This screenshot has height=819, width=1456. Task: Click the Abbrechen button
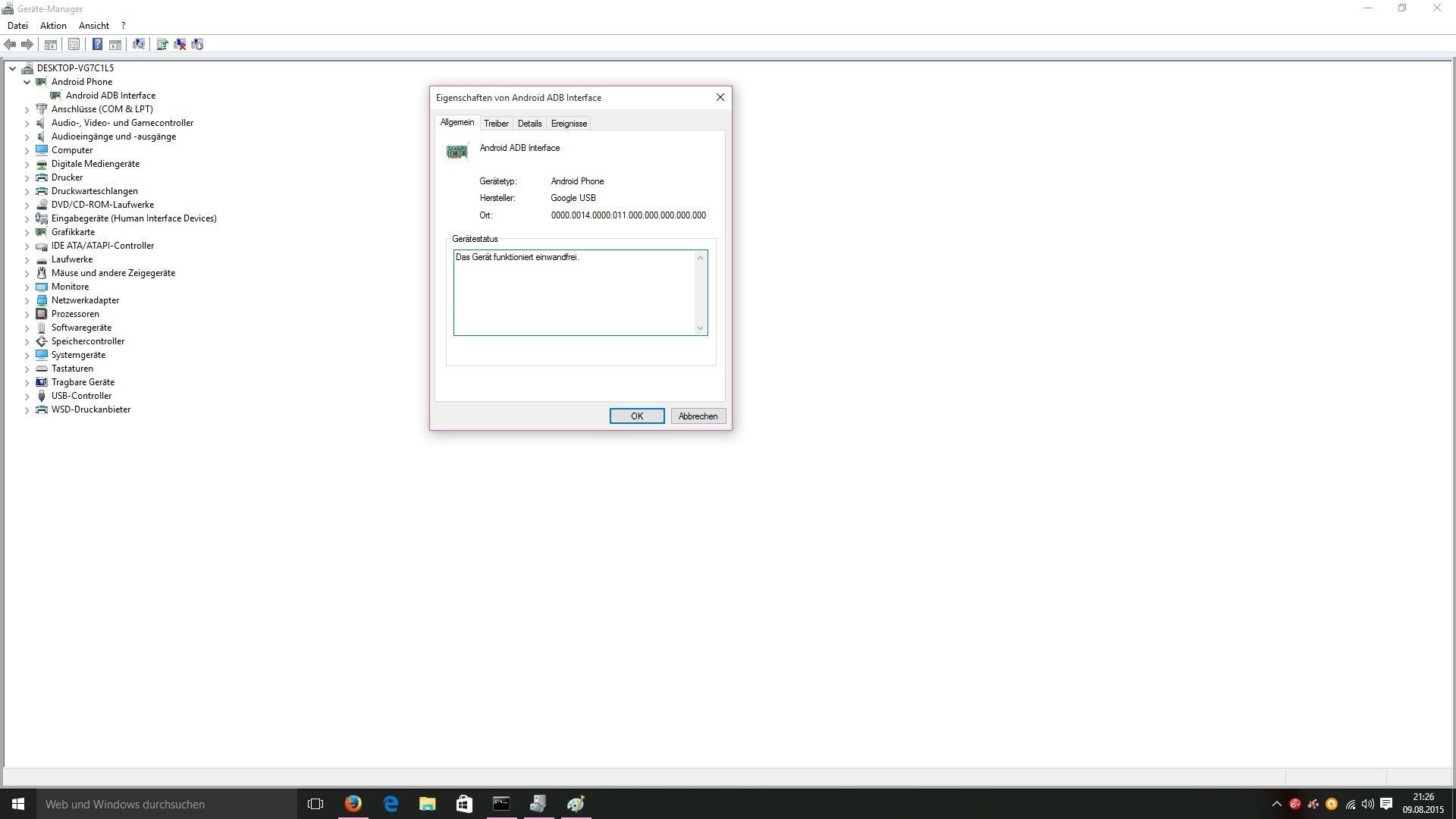coord(698,416)
